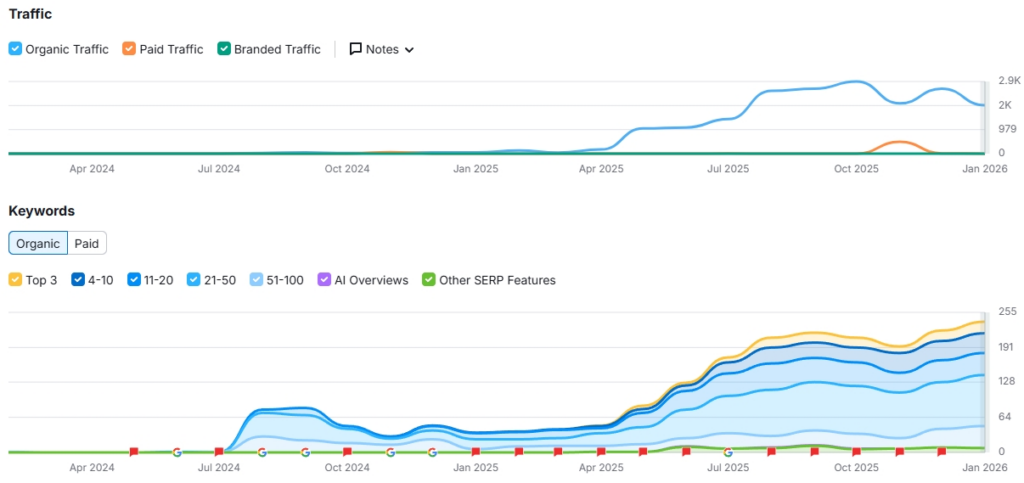Image resolution: width=1024 pixels, height=483 pixels.
Task: Click the Organic Traffic line peak near Oct 2025
Action: pyautogui.click(x=856, y=82)
